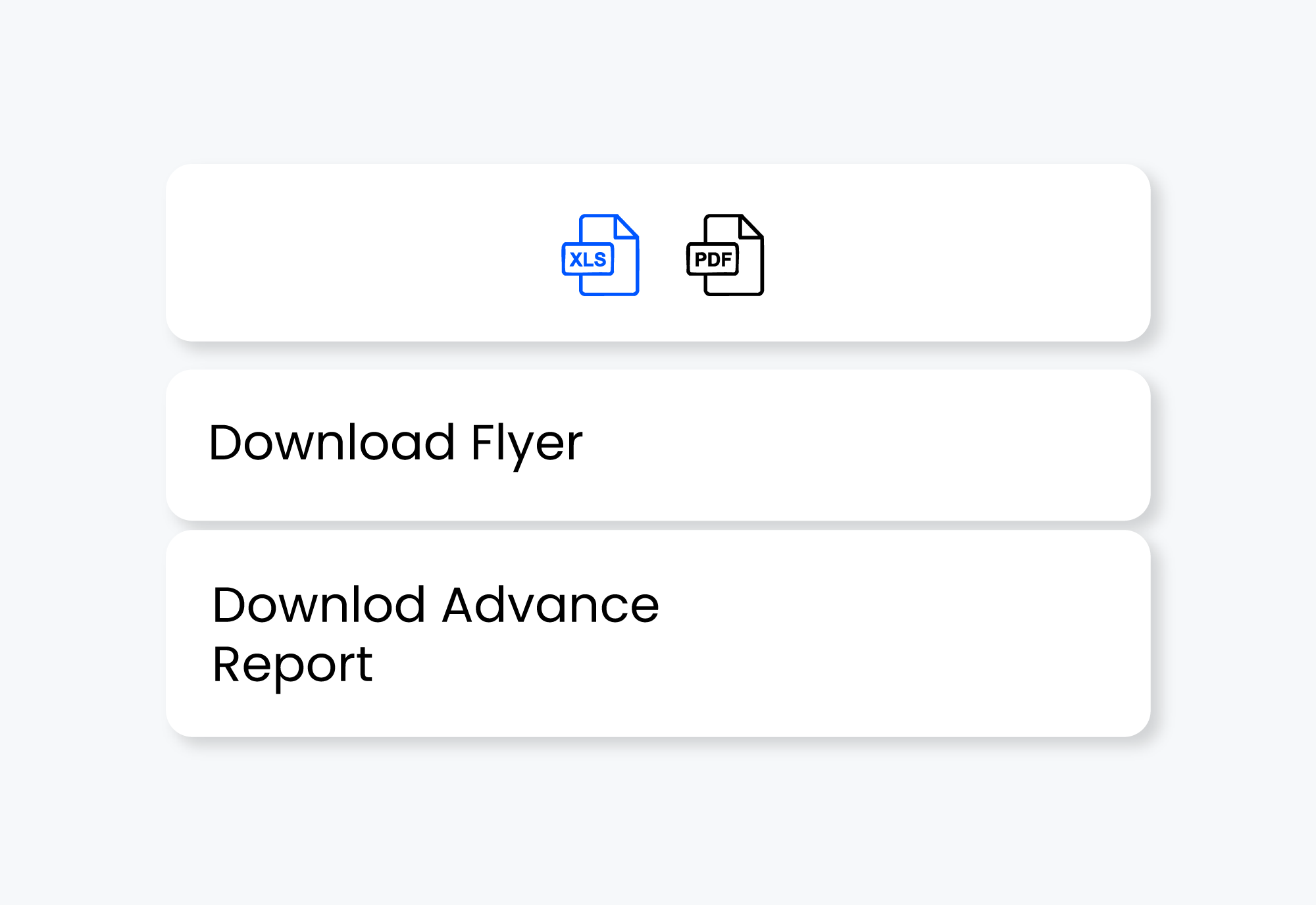Screen dimensions: 1316x905
Task: Open the Download Flyer card
Action: tap(658, 445)
